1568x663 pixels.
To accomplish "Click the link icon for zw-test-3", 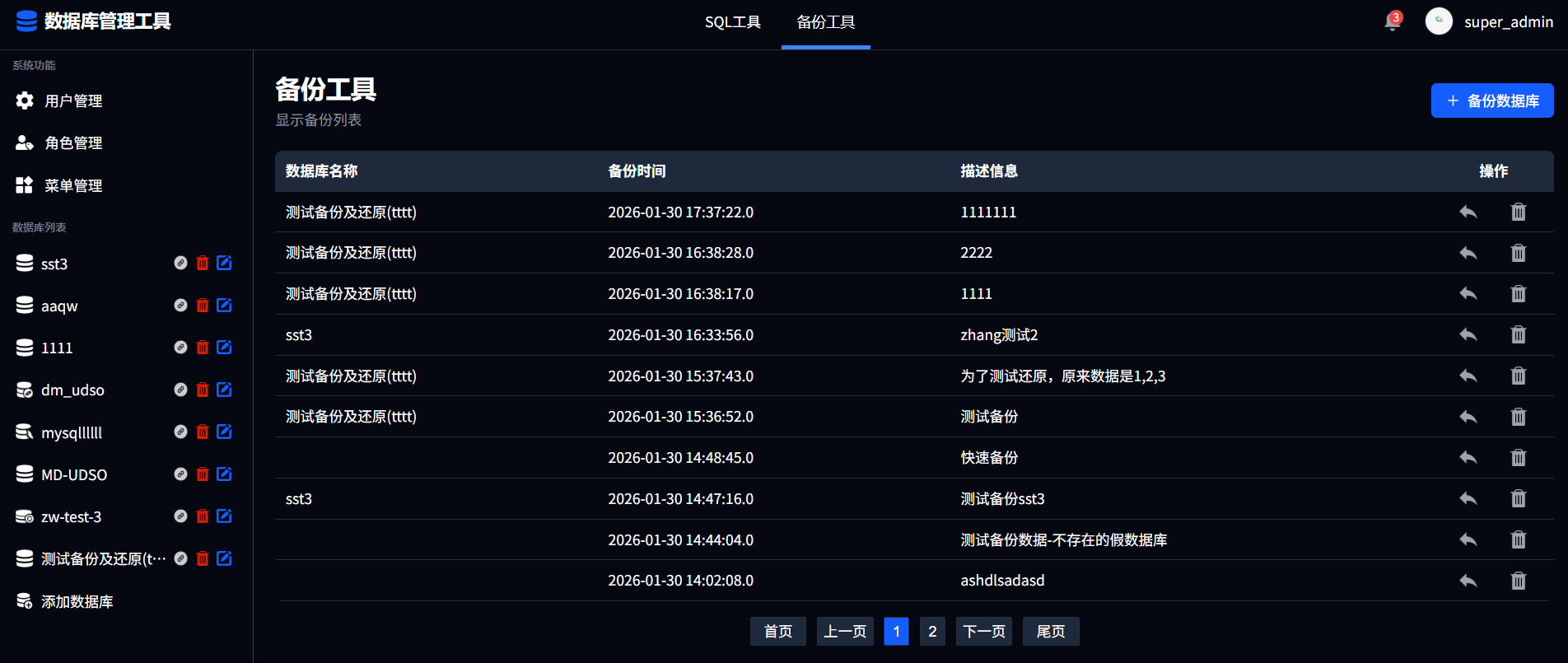I will click(x=180, y=516).
